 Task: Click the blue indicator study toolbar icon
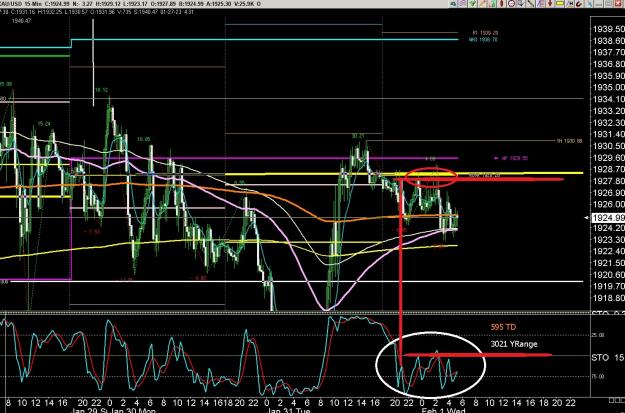(x=570, y=4)
